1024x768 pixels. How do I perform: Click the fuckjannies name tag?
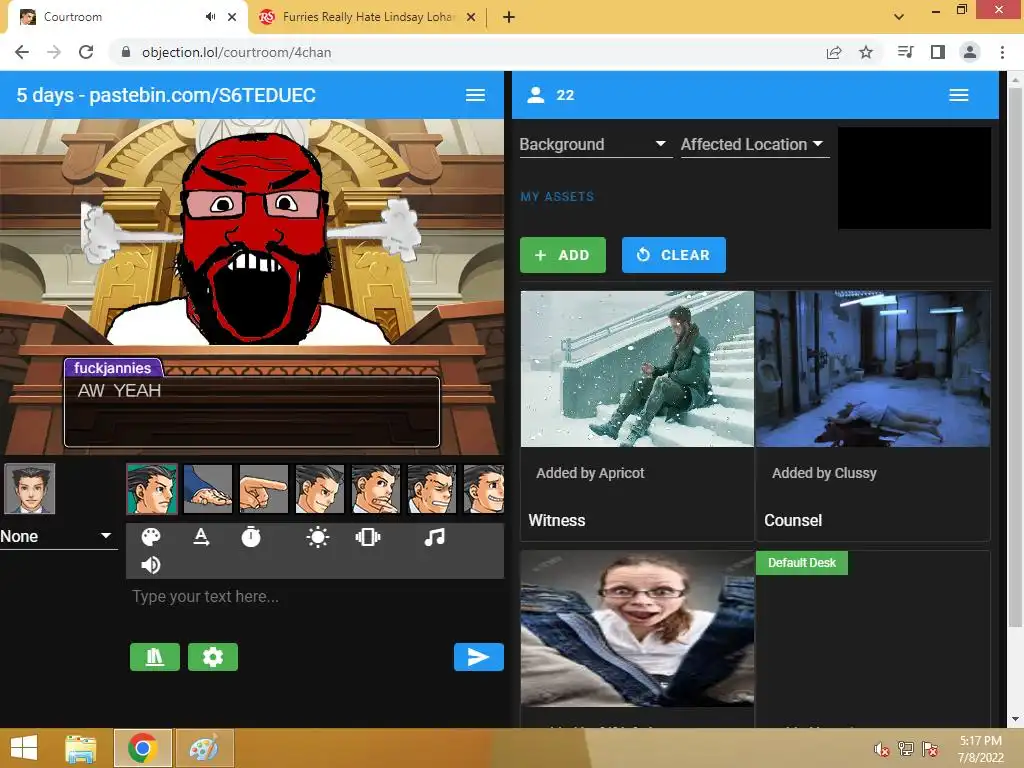112,368
